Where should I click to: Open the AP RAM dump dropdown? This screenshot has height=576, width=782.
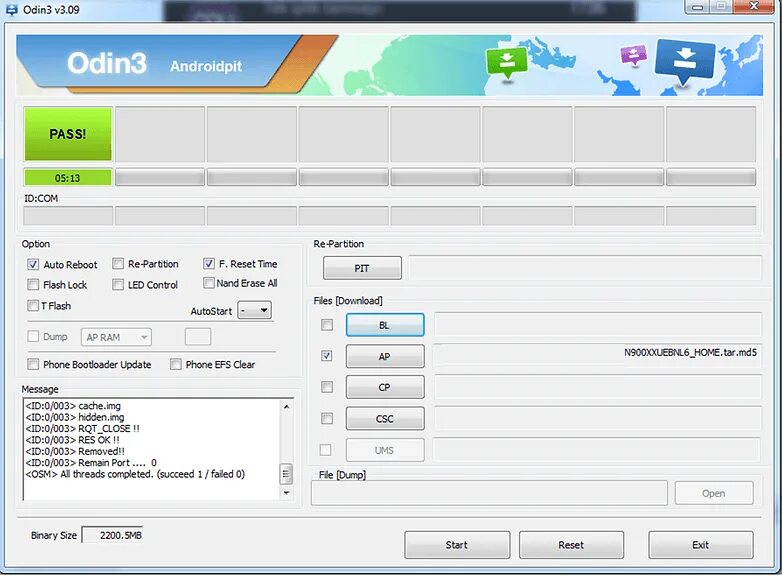[x=116, y=337]
